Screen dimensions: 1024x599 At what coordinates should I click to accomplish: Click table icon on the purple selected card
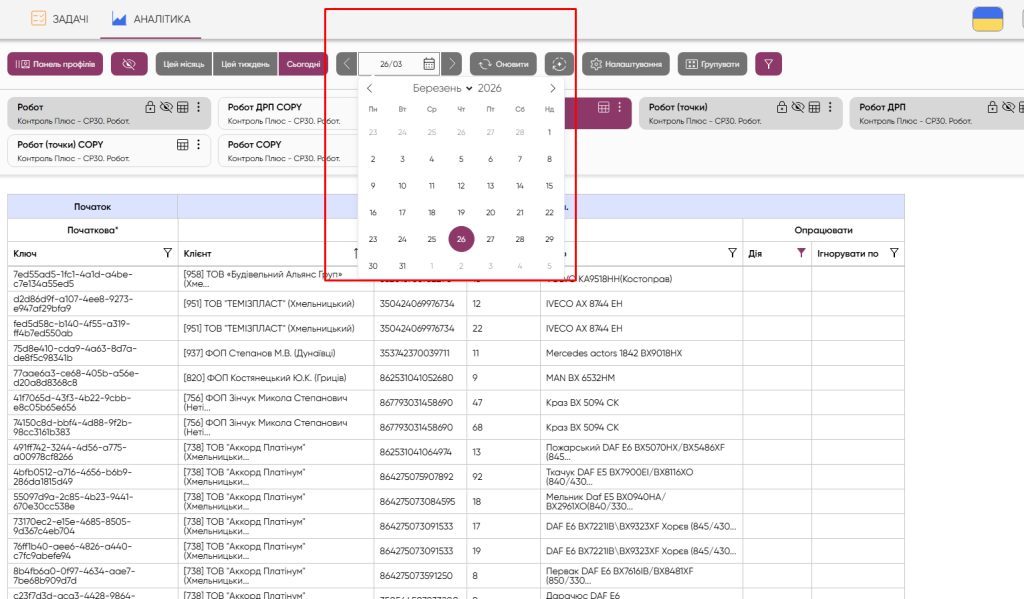(x=603, y=107)
